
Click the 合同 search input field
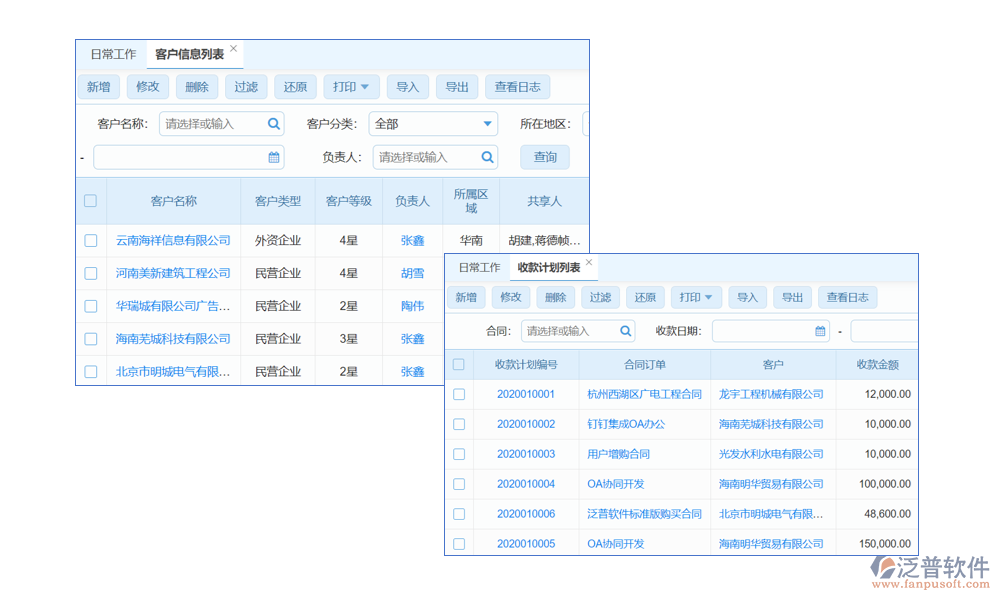pos(568,331)
